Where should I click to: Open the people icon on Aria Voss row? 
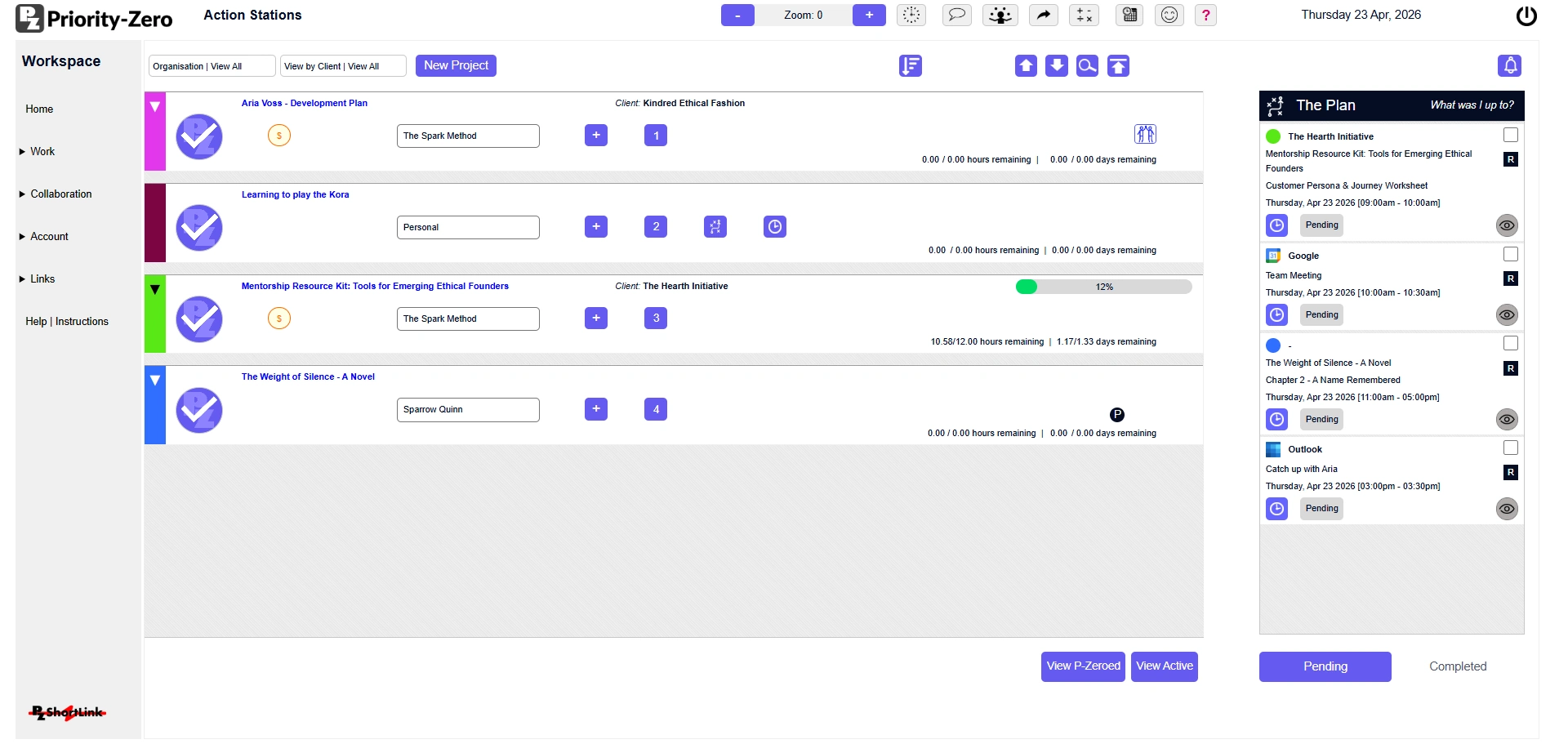click(1145, 134)
